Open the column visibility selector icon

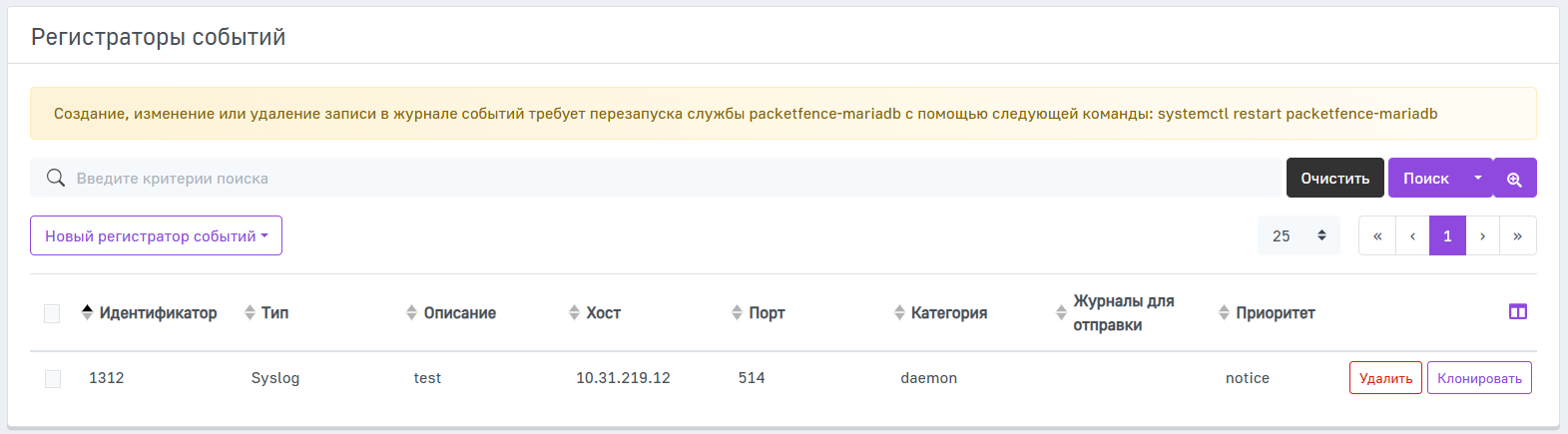coord(1517,312)
